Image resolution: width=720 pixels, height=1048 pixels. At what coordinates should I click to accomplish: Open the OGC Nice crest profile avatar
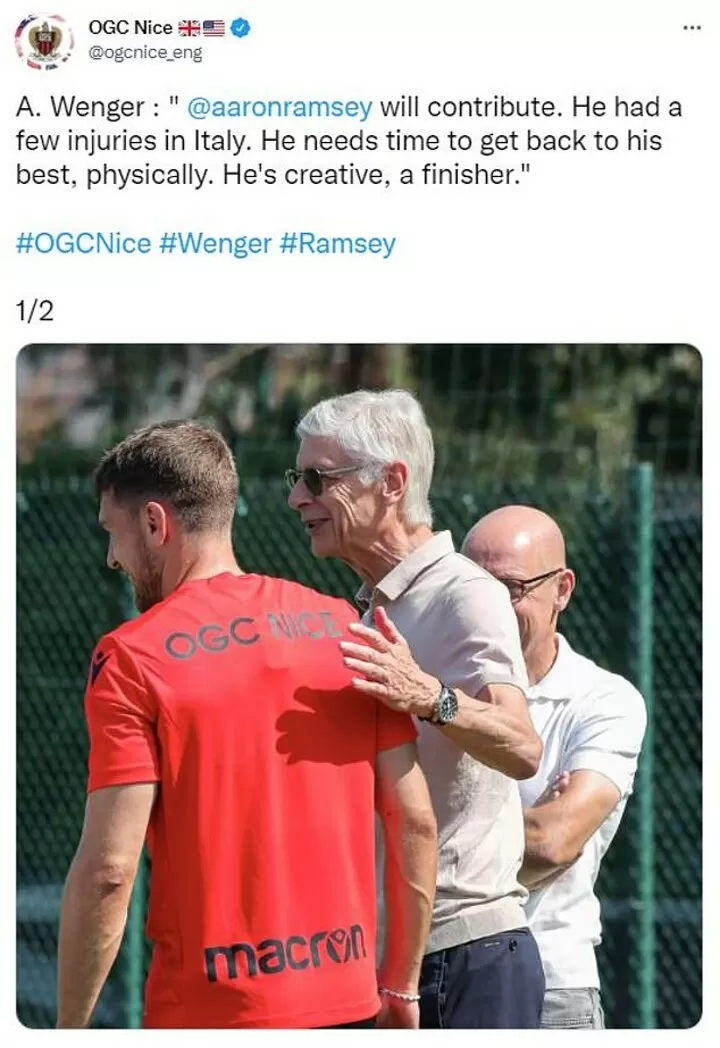[43, 41]
